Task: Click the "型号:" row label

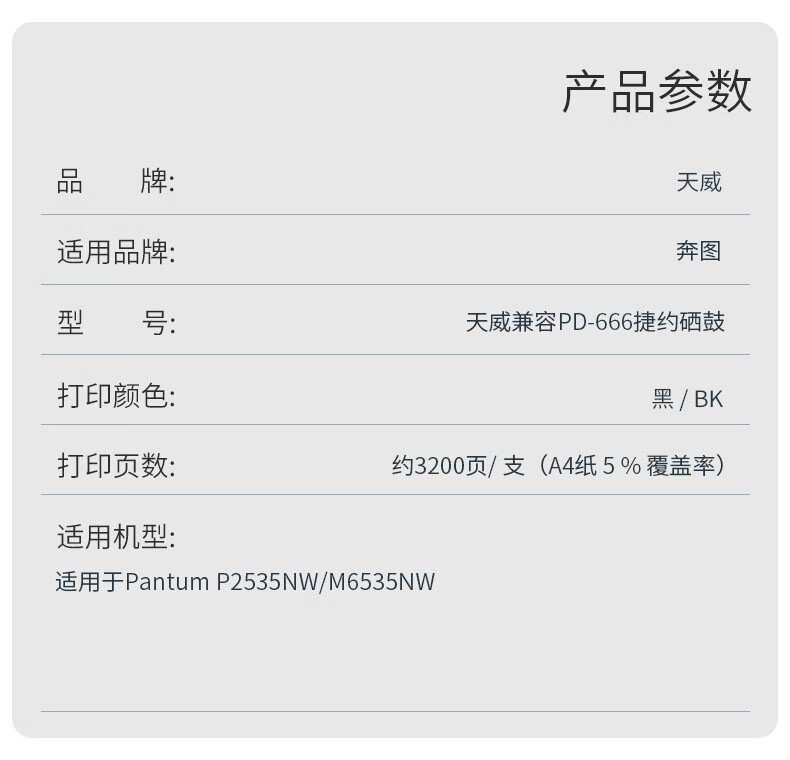Action: click(115, 323)
